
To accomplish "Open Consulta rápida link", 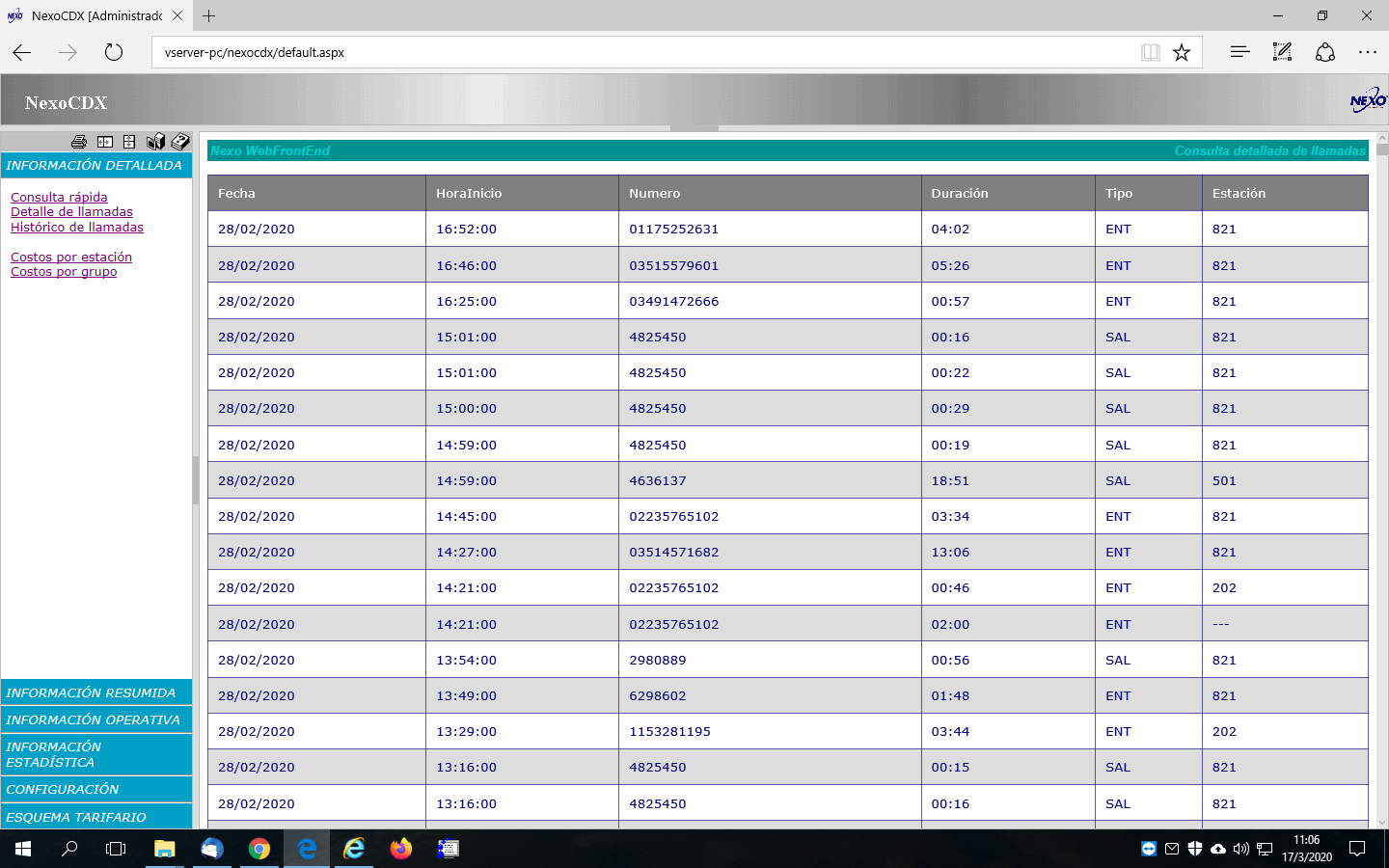I will coord(59,197).
